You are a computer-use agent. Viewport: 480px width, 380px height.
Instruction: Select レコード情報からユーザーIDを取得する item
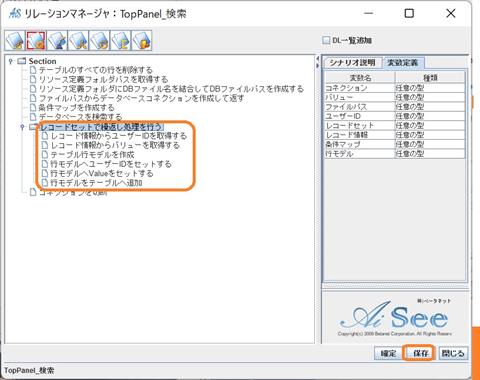coord(119,136)
